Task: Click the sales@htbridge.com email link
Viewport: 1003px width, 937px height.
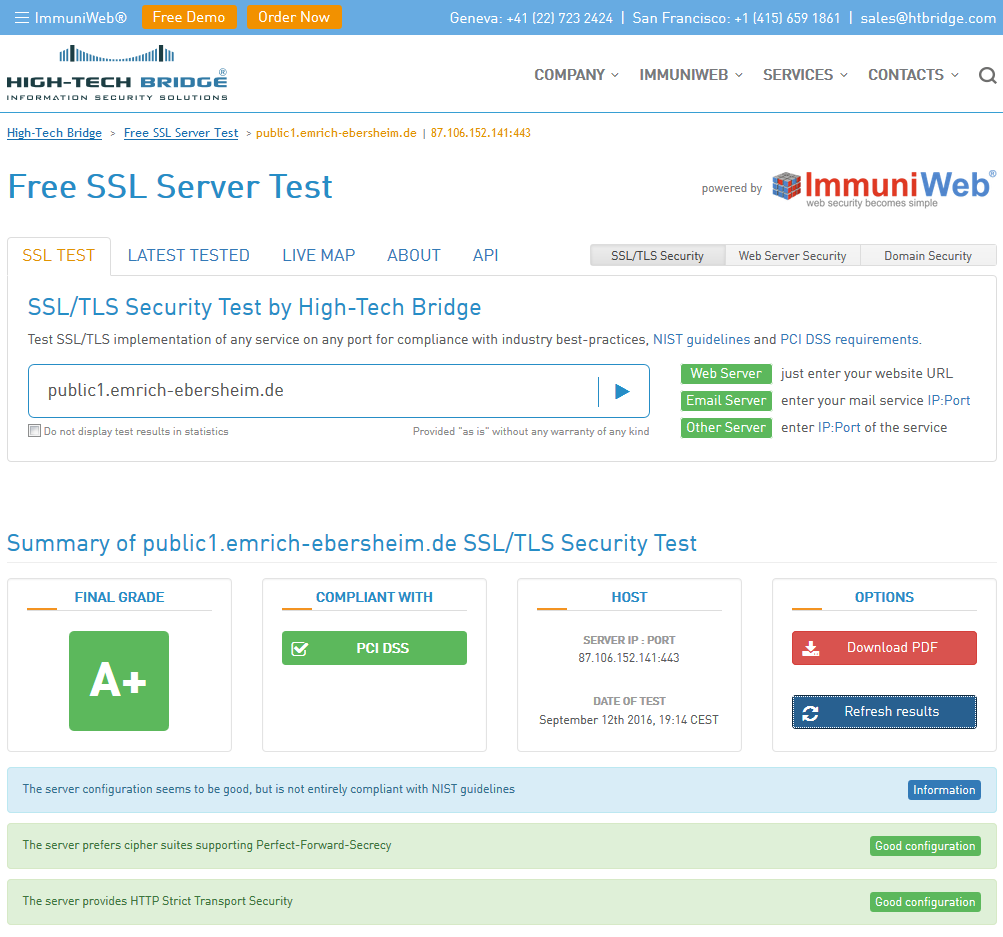Action: click(928, 18)
